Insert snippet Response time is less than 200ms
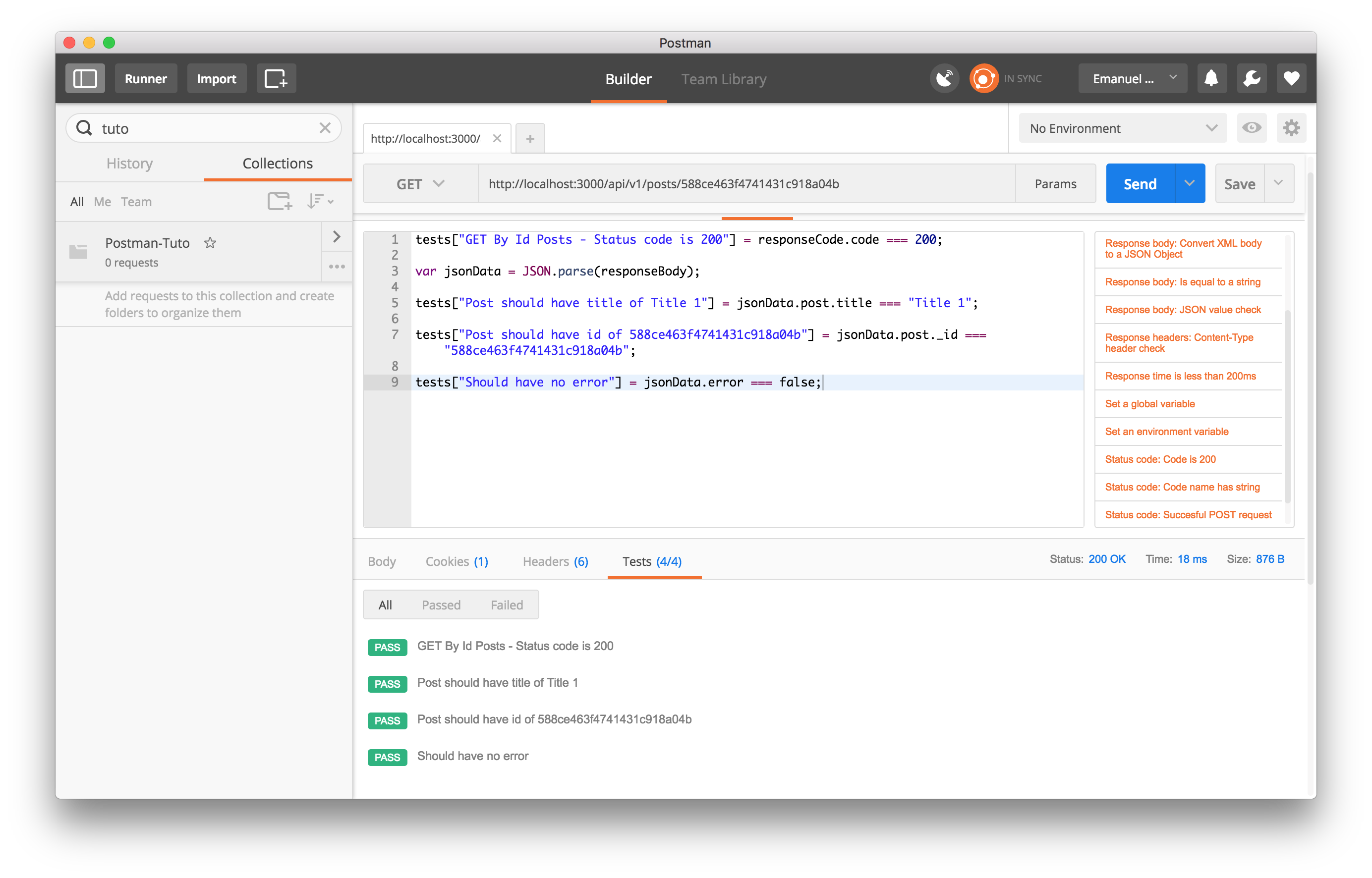The width and height of the screenshot is (1372, 878). tap(1189, 376)
